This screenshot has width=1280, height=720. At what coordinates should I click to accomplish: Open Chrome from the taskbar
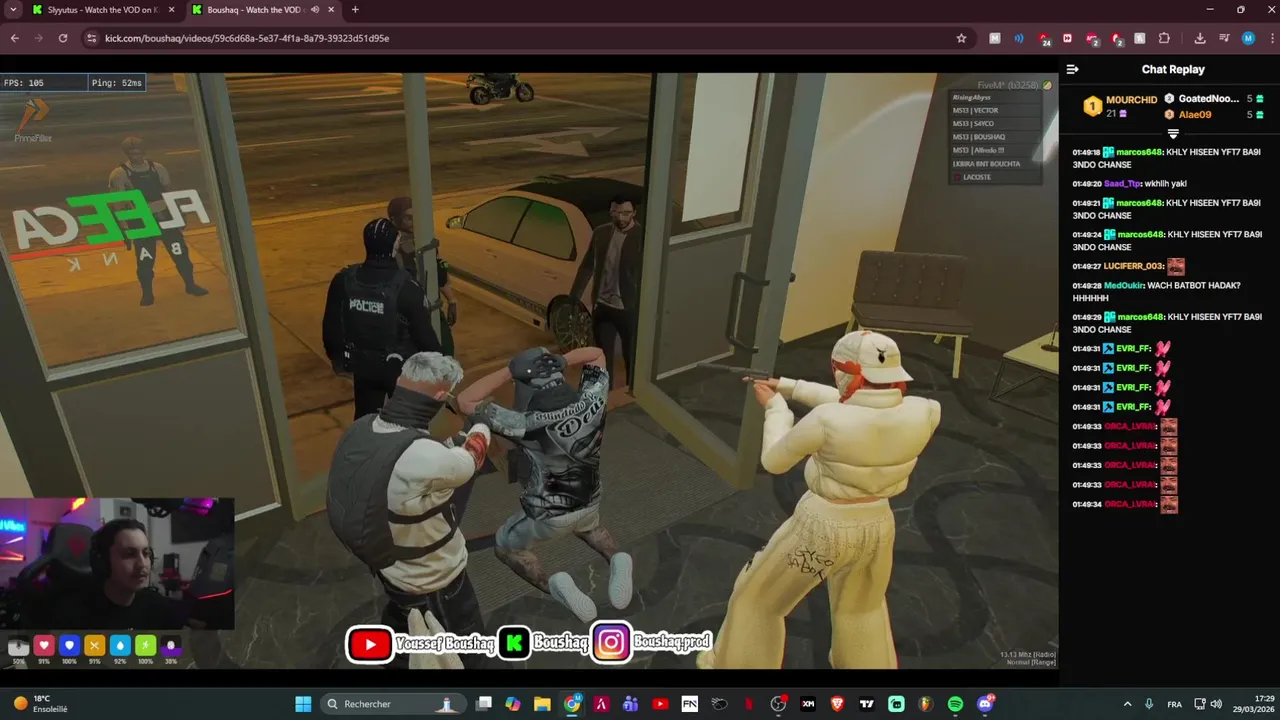[572, 704]
